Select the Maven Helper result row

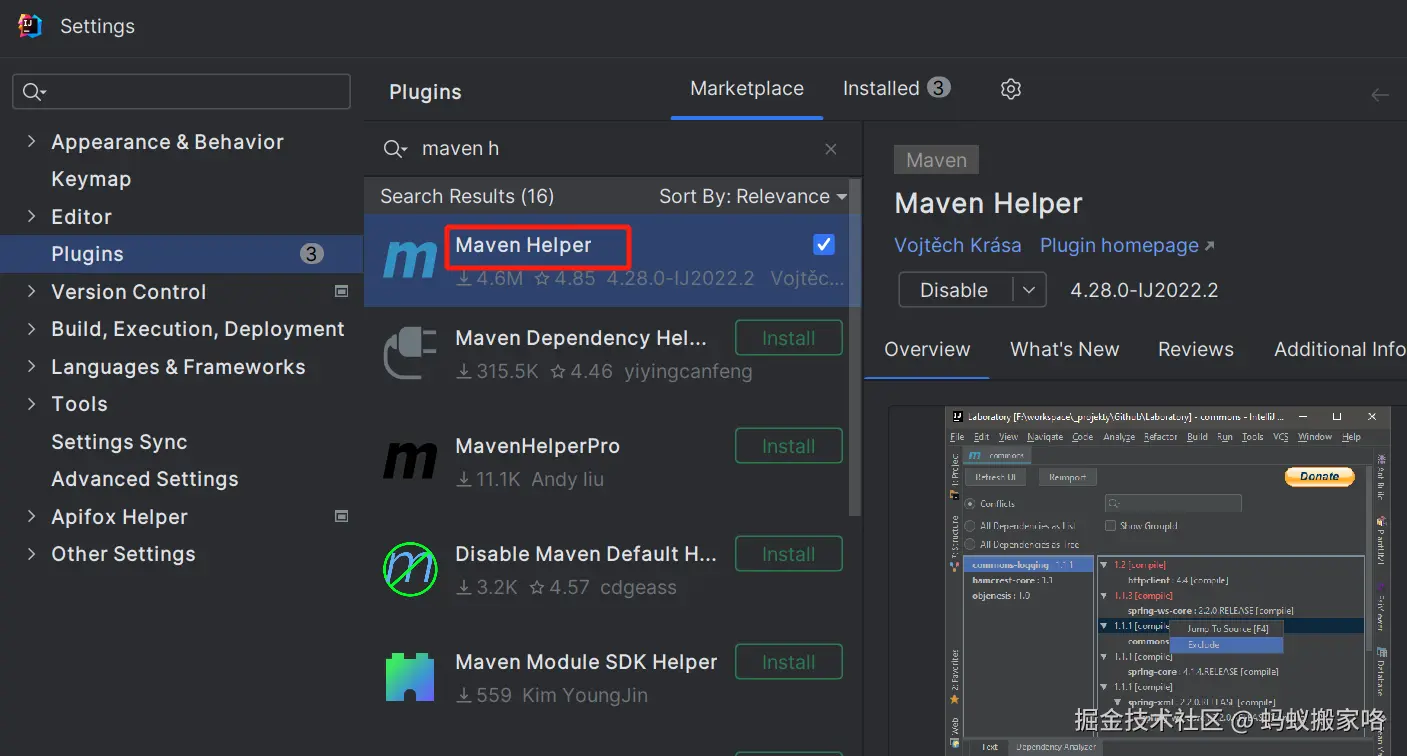(612, 260)
